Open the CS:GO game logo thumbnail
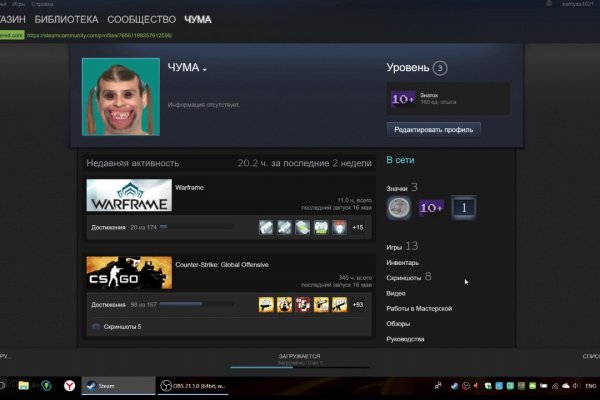Screen dimensions: 600x400 129,273
